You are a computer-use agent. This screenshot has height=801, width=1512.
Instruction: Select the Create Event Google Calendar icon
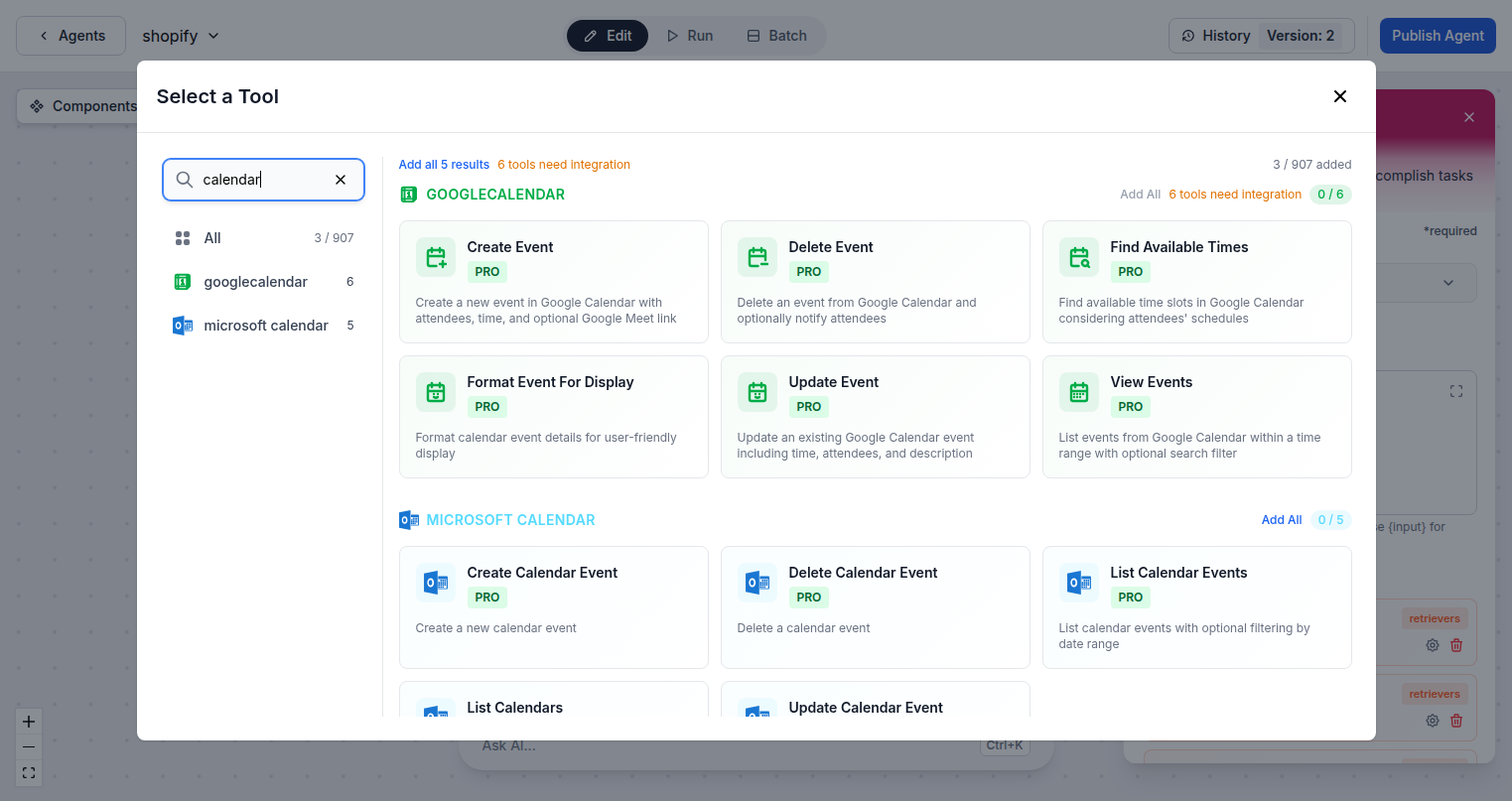click(435, 256)
